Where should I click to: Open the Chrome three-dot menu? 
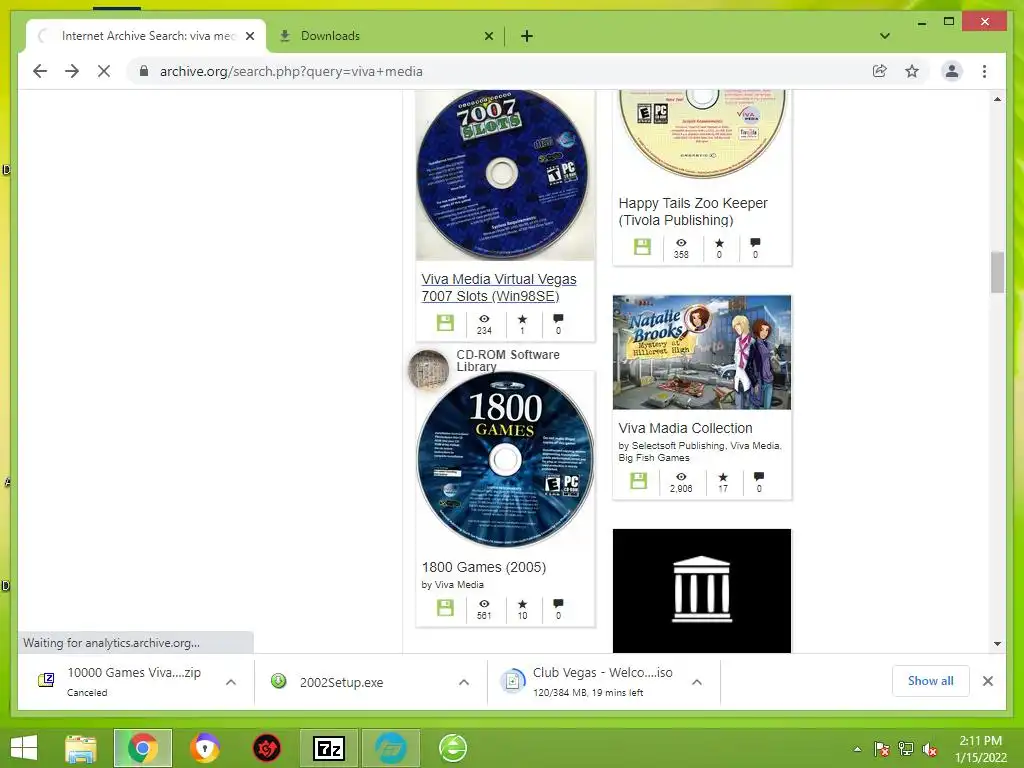pyautogui.click(x=984, y=71)
